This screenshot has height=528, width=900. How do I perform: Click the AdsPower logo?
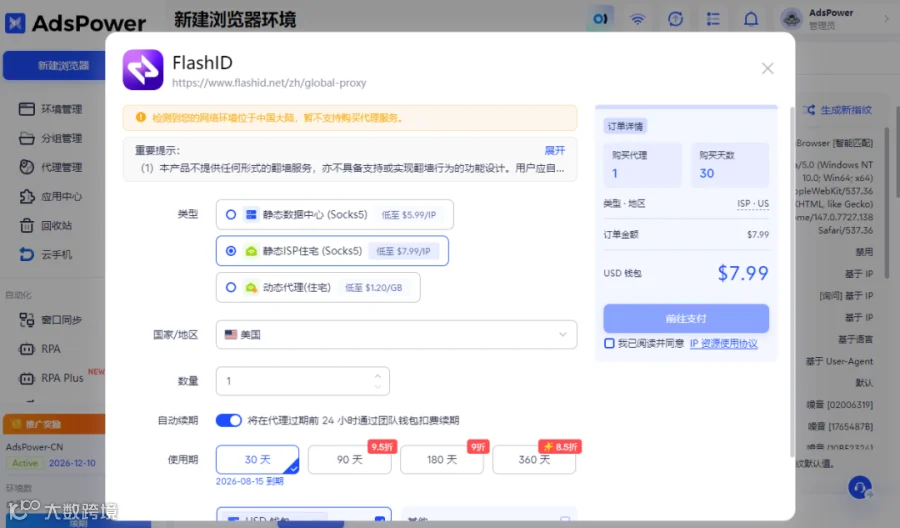coord(75,23)
